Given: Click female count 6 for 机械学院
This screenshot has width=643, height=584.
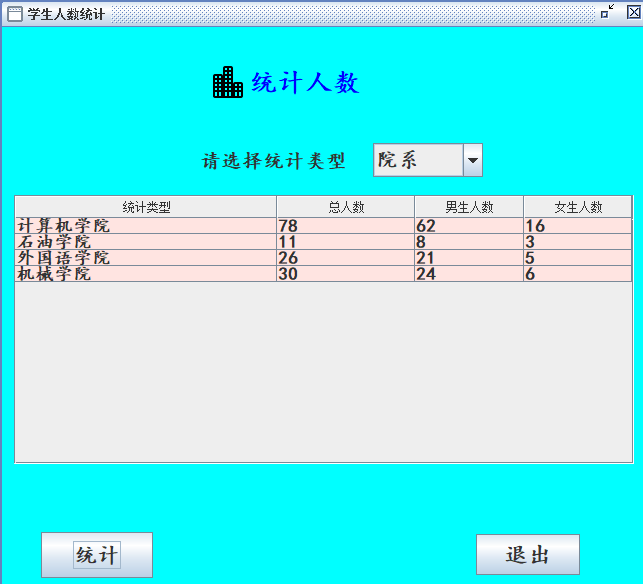Looking at the screenshot, I should pos(578,274).
